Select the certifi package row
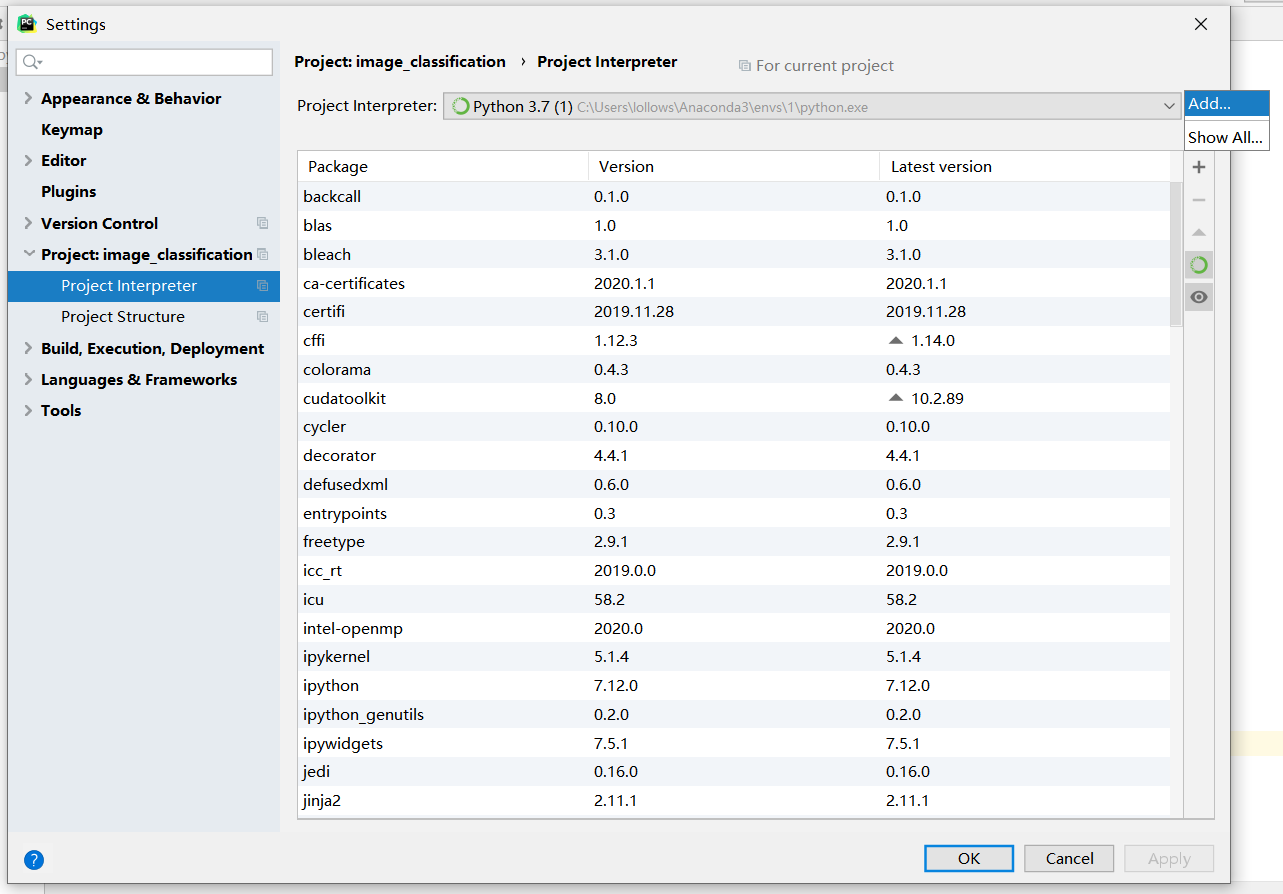The width and height of the screenshot is (1283, 894). pyautogui.click(x=734, y=312)
